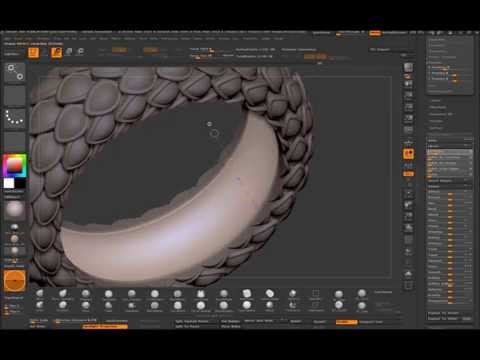The height and width of the screenshot is (360, 480).
Task: Open the empty Texture slot popup
Action: pyautogui.click(x=15, y=141)
